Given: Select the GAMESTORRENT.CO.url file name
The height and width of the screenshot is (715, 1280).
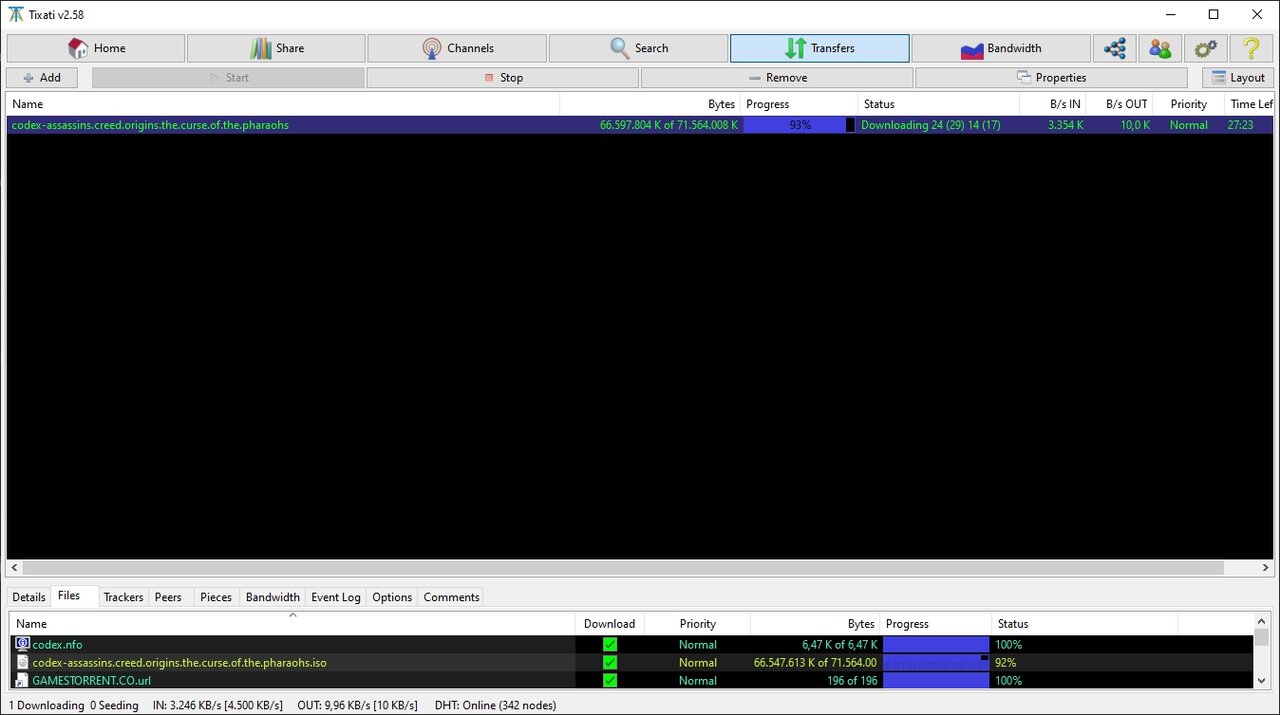Looking at the screenshot, I should tap(91, 681).
